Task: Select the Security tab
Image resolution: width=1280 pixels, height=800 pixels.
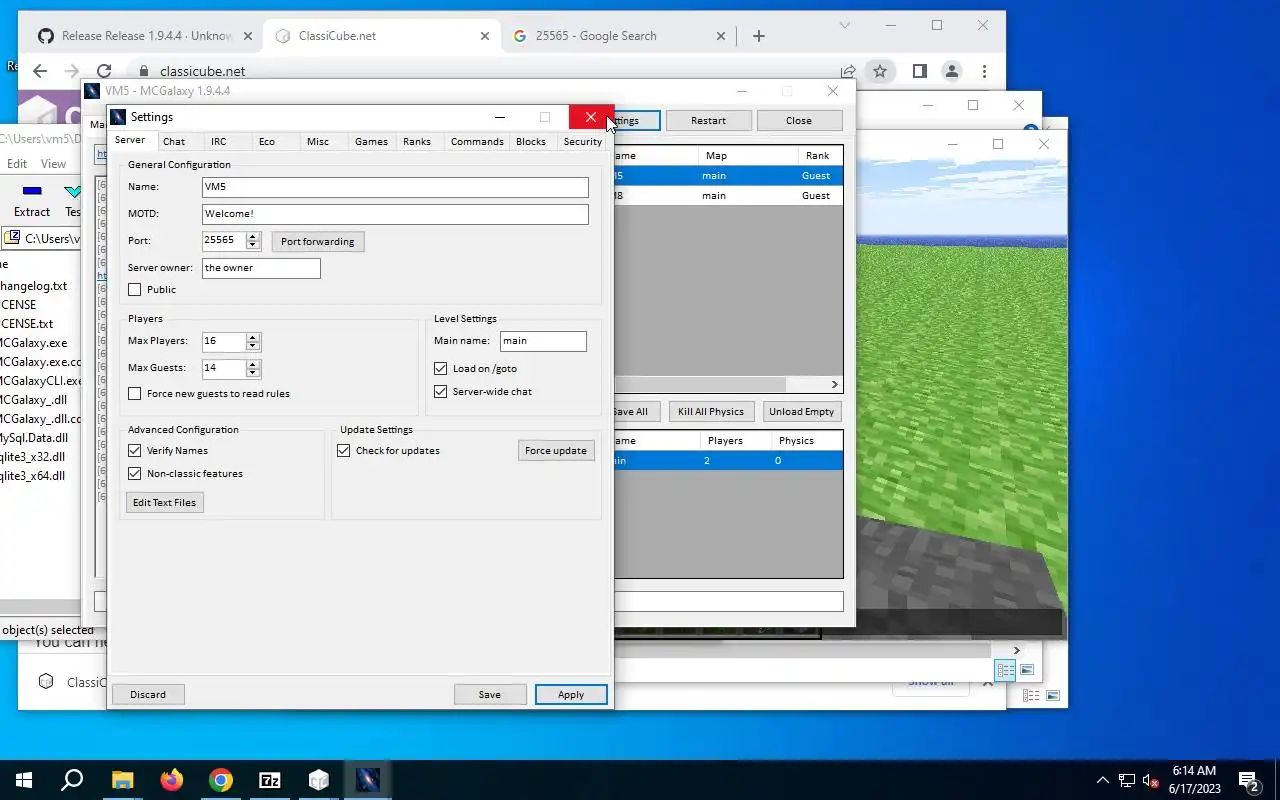Action: [582, 141]
